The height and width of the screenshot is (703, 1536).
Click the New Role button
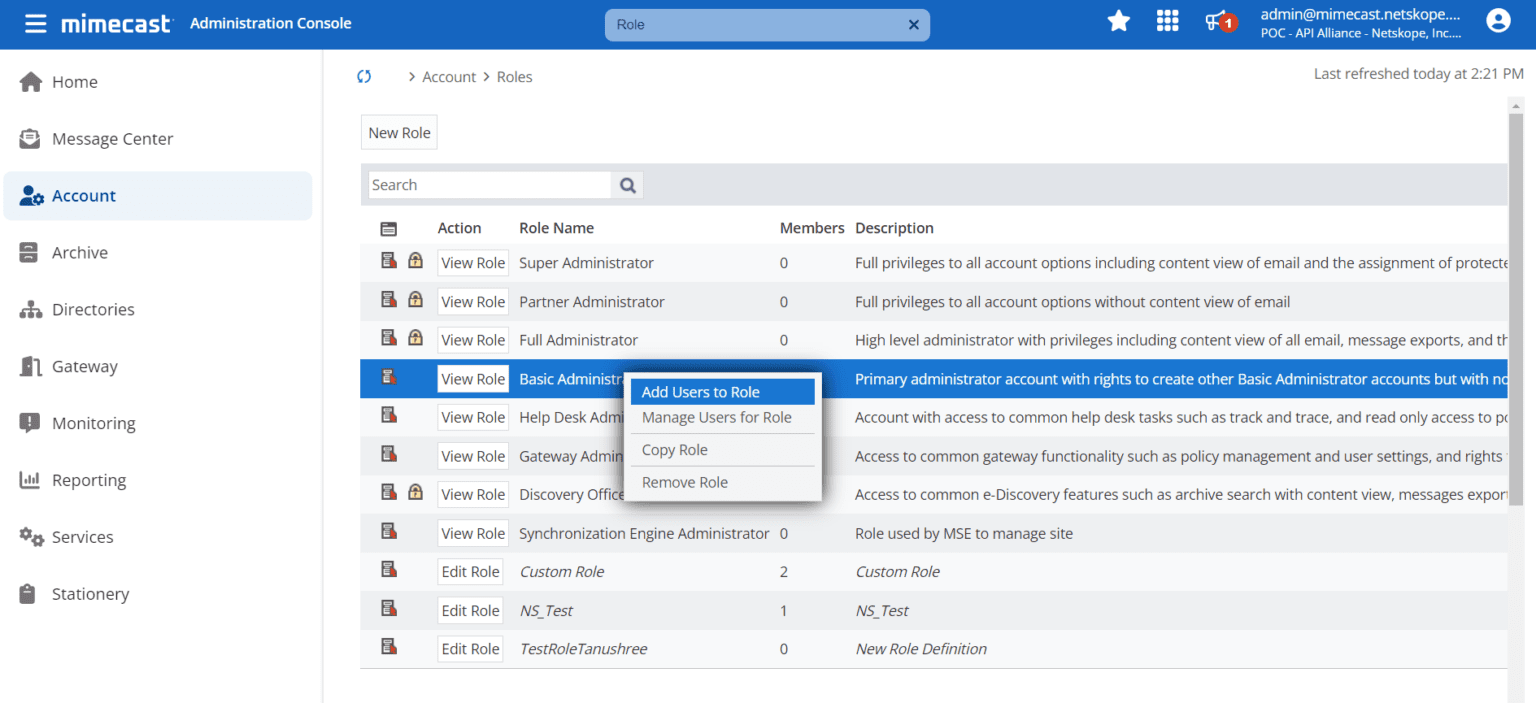(398, 131)
